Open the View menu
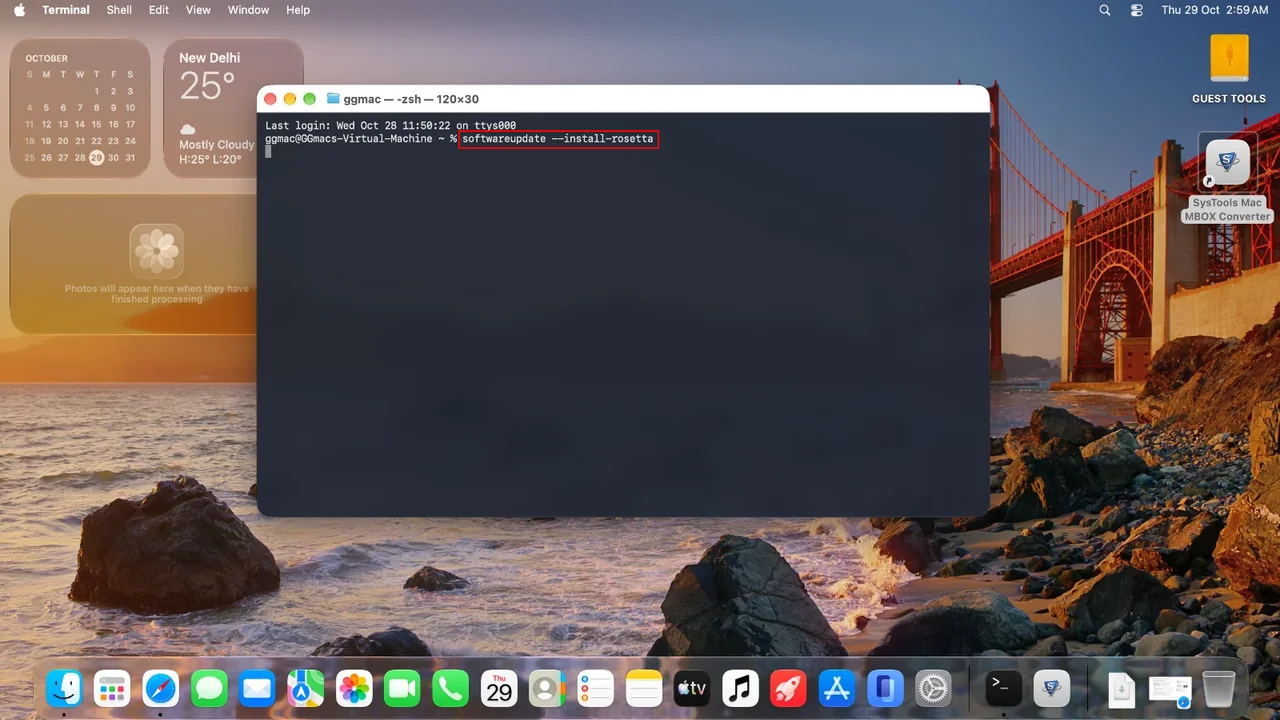The height and width of the screenshot is (720, 1280). tap(198, 10)
